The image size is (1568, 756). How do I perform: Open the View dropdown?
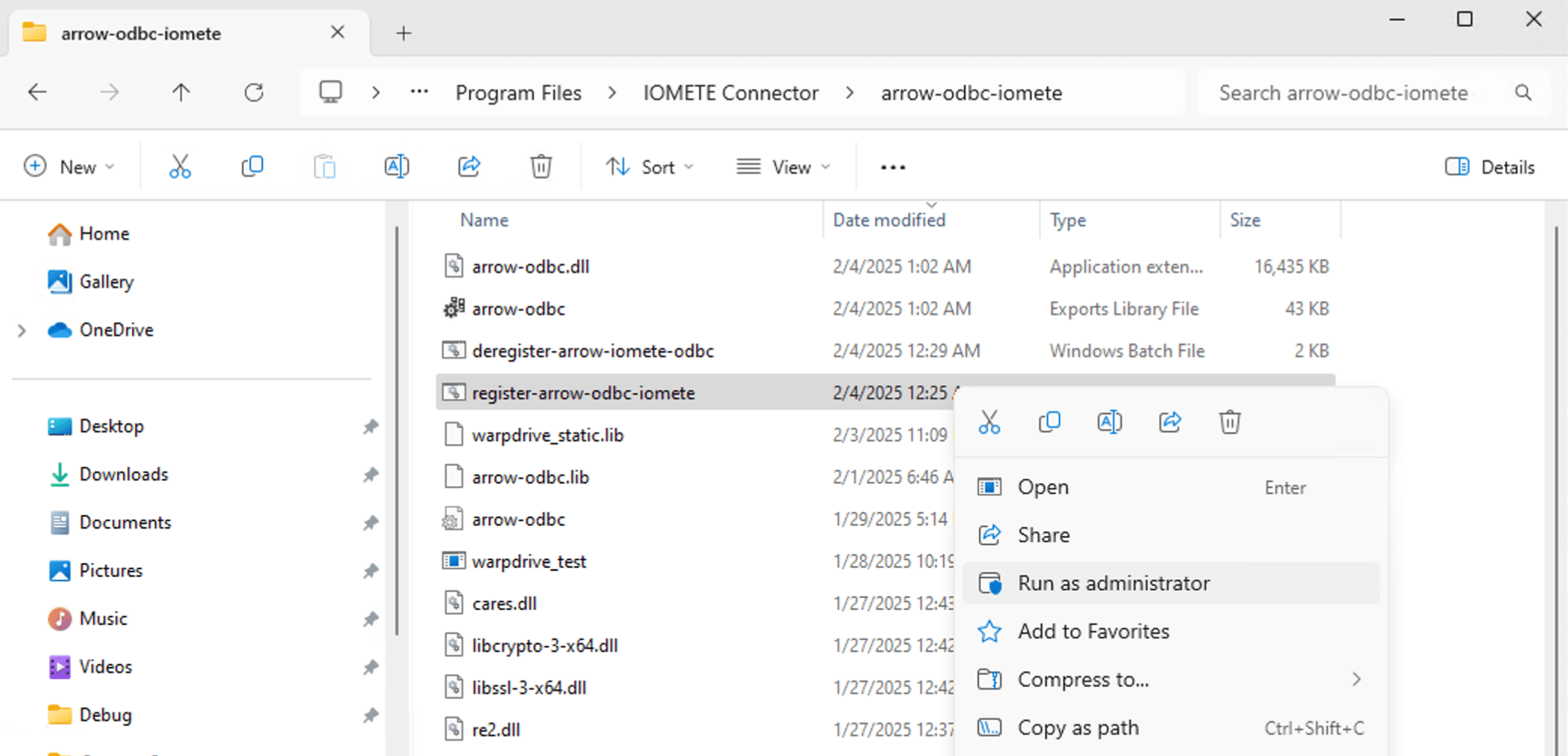click(x=783, y=167)
